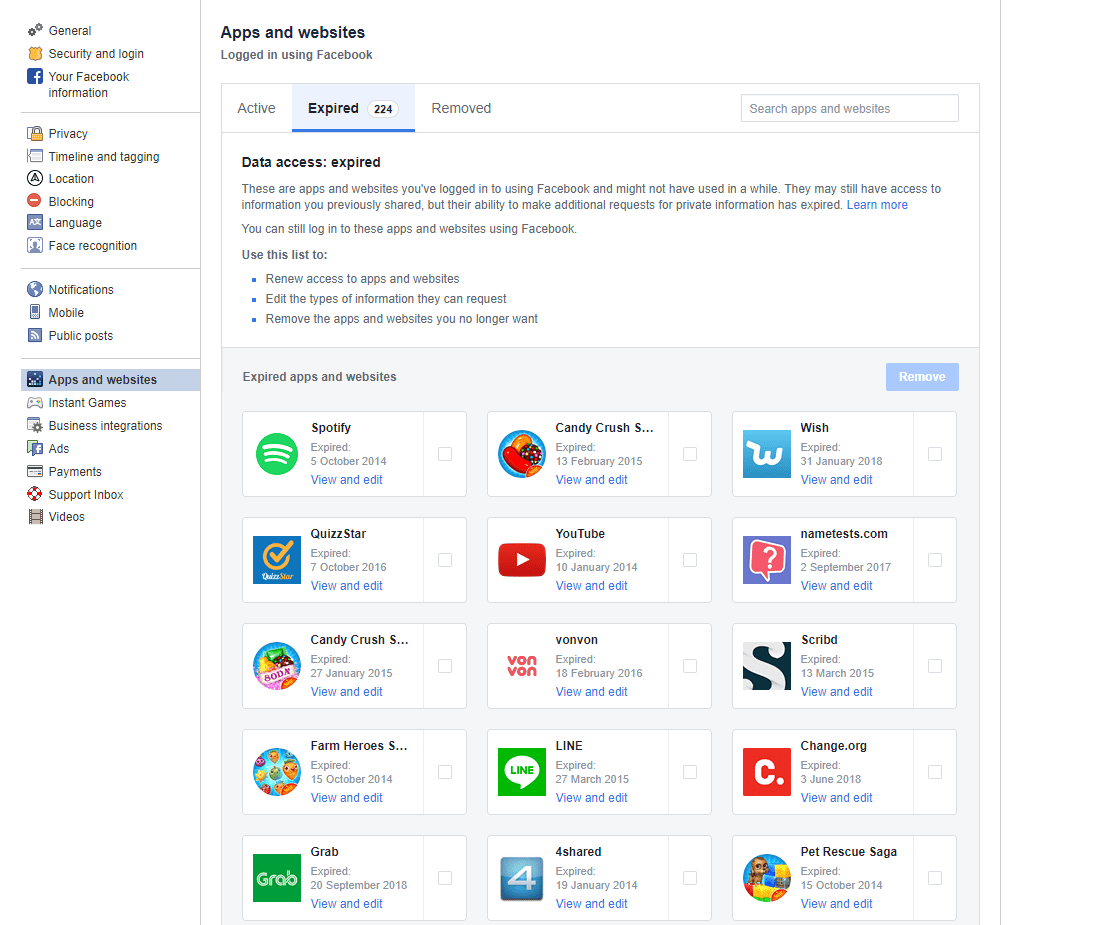
Task: Click the Change.org app icon
Action: pos(767,772)
